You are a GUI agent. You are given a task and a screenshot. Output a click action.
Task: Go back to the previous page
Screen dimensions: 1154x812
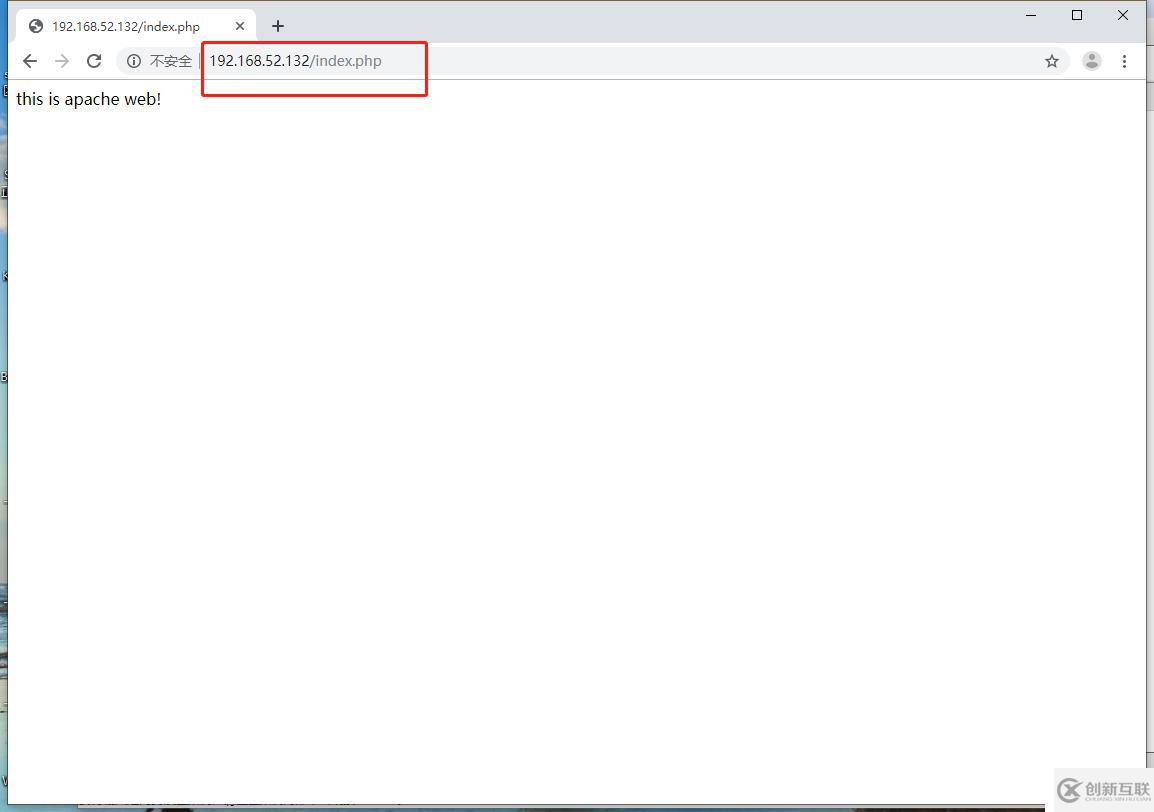[x=30, y=61]
